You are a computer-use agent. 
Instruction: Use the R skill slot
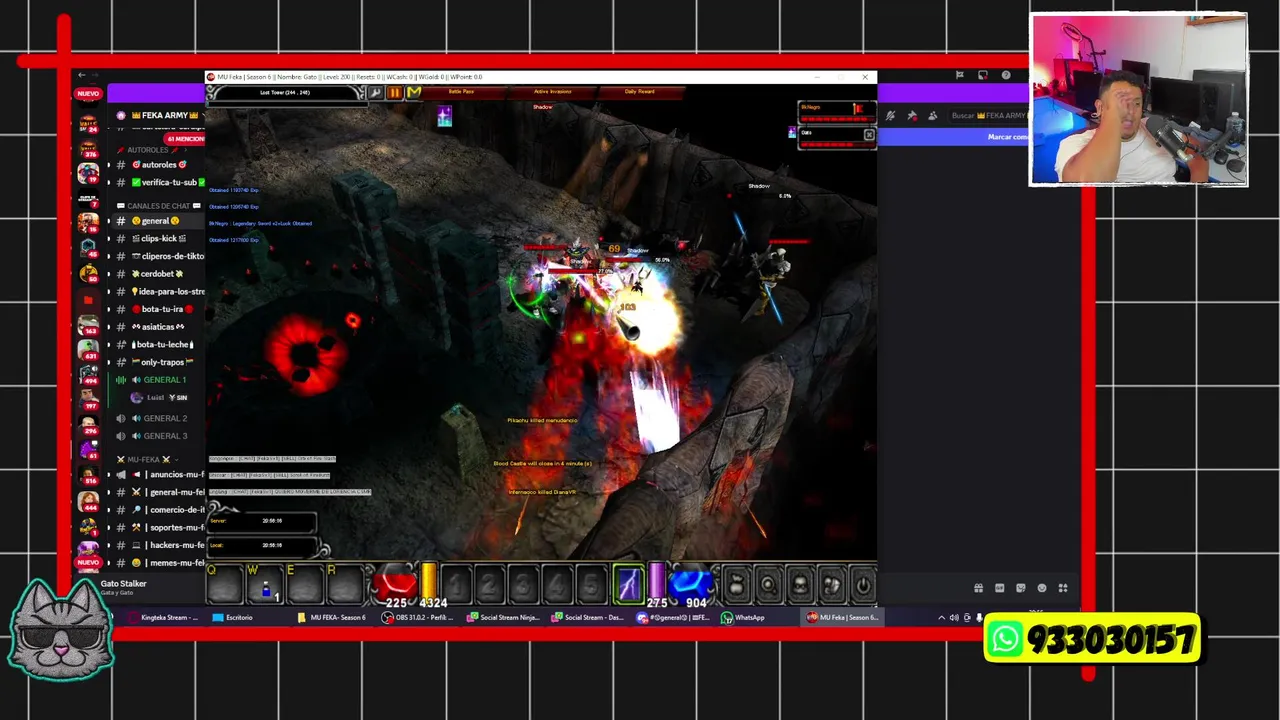tap(345, 584)
